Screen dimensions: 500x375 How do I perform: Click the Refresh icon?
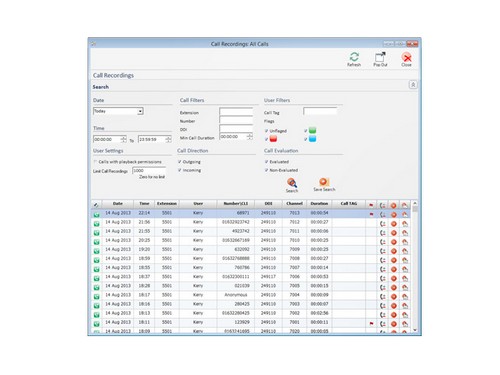354,57
